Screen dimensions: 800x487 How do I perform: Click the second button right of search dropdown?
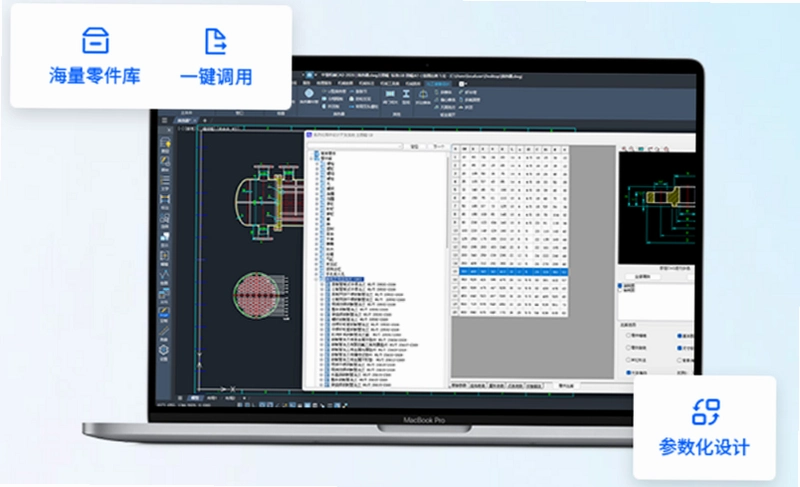(438, 146)
